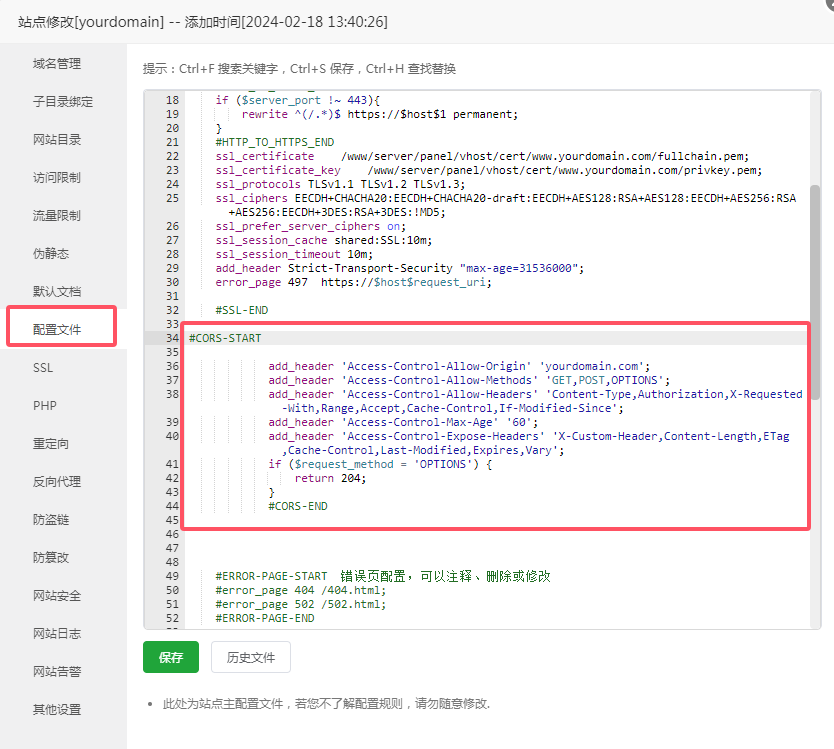This screenshot has height=749, width=834.
Task: Click the #error_page 404 line
Action: tap(301, 590)
